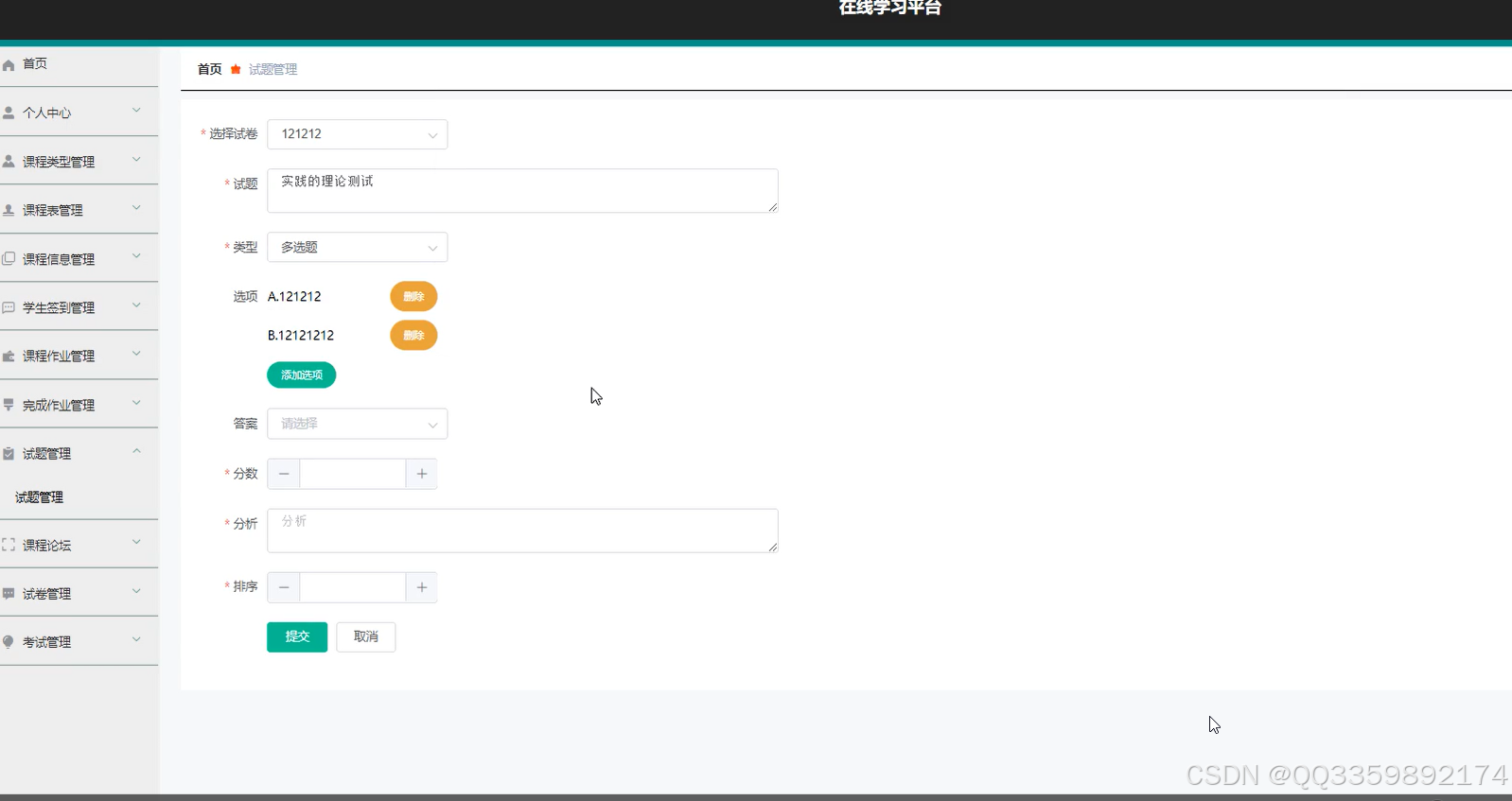Click the B.12121212 option text
Image resolution: width=1512 pixels, height=801 pixels.
[x=301, y=336]
